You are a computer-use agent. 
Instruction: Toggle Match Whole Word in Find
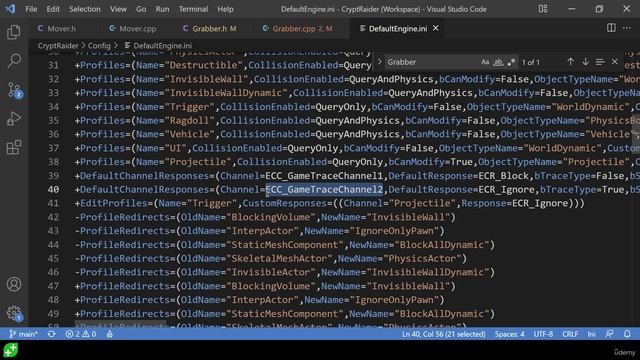coord(498,62)
